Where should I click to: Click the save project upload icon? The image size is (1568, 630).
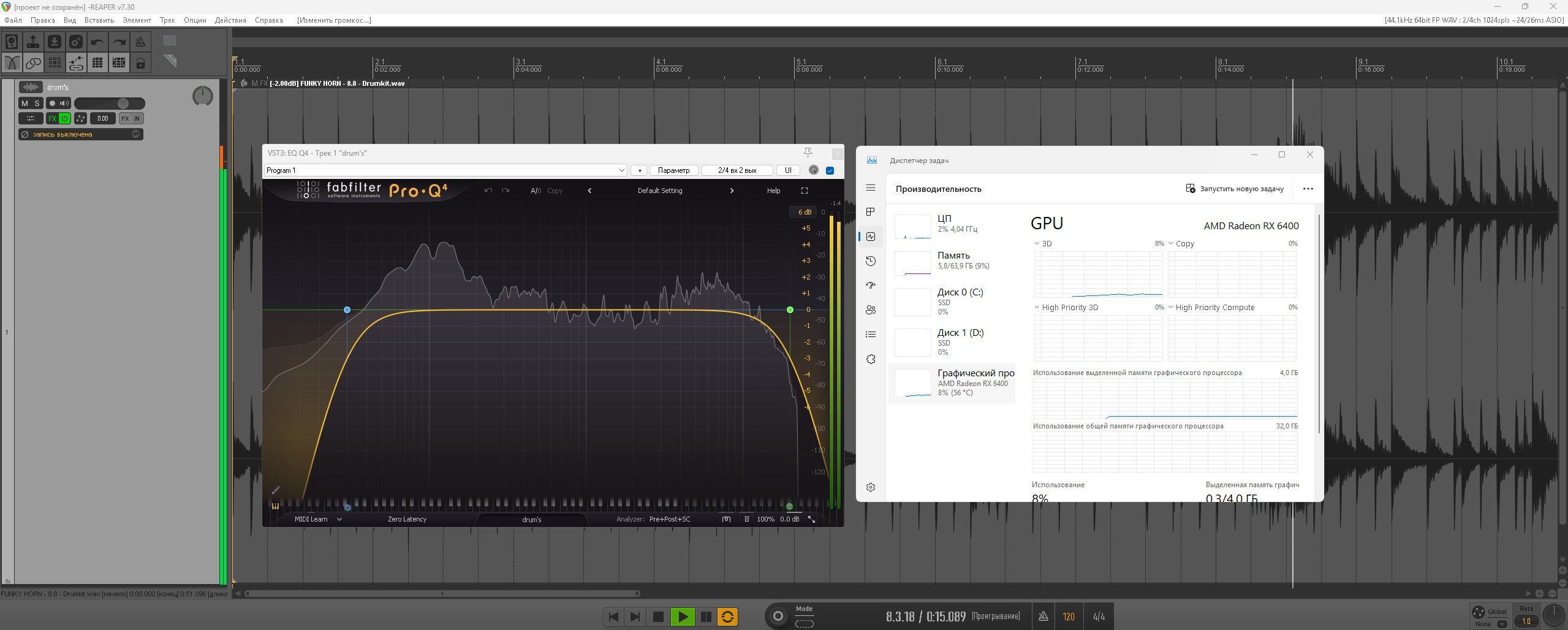click(33, 42)
